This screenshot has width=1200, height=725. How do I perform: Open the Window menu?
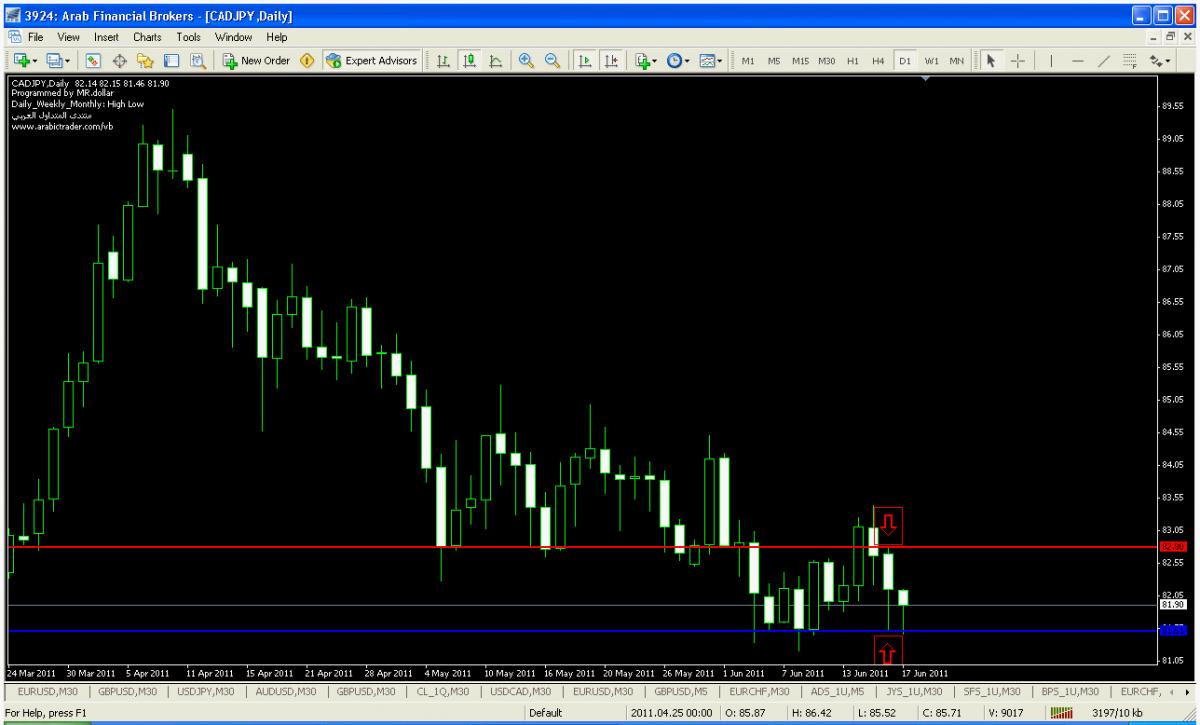[x=233, y=37]
